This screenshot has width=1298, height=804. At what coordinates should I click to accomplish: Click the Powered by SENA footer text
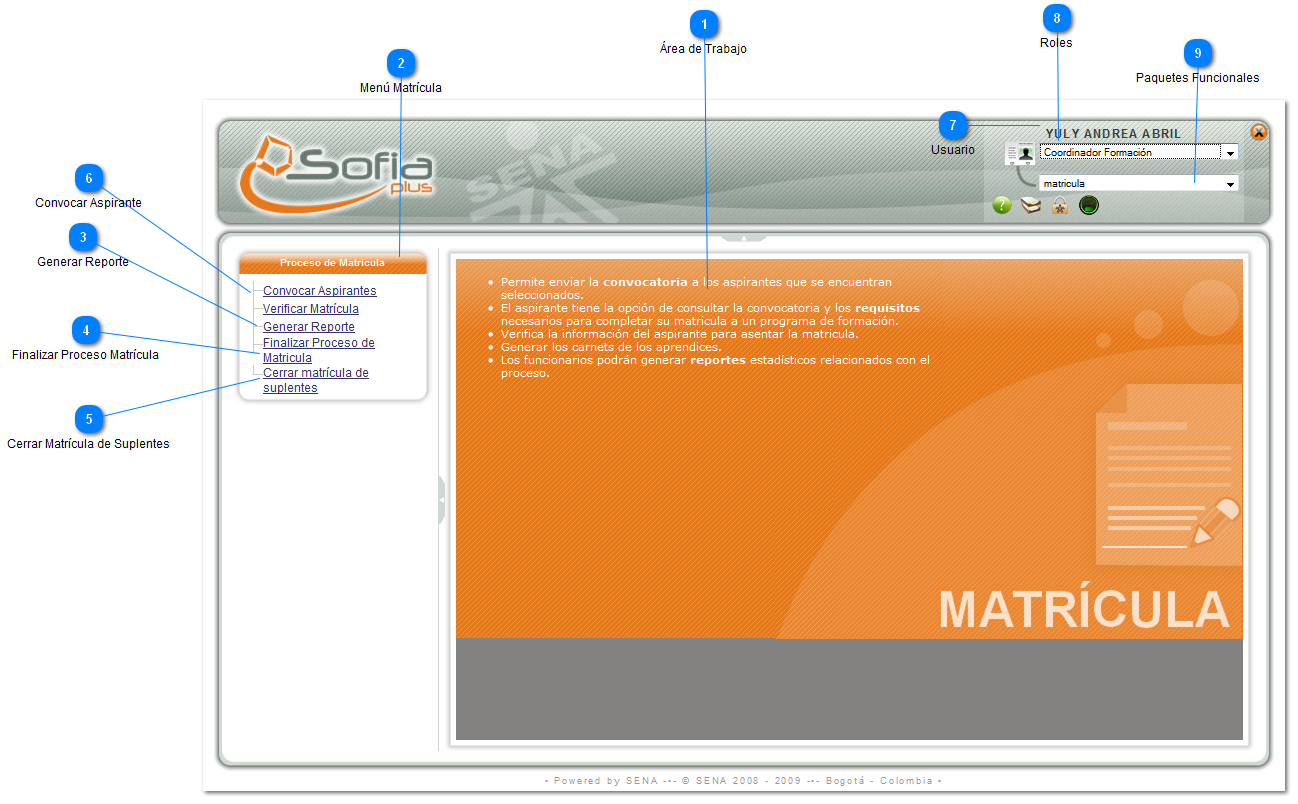[x=743, y=781]
